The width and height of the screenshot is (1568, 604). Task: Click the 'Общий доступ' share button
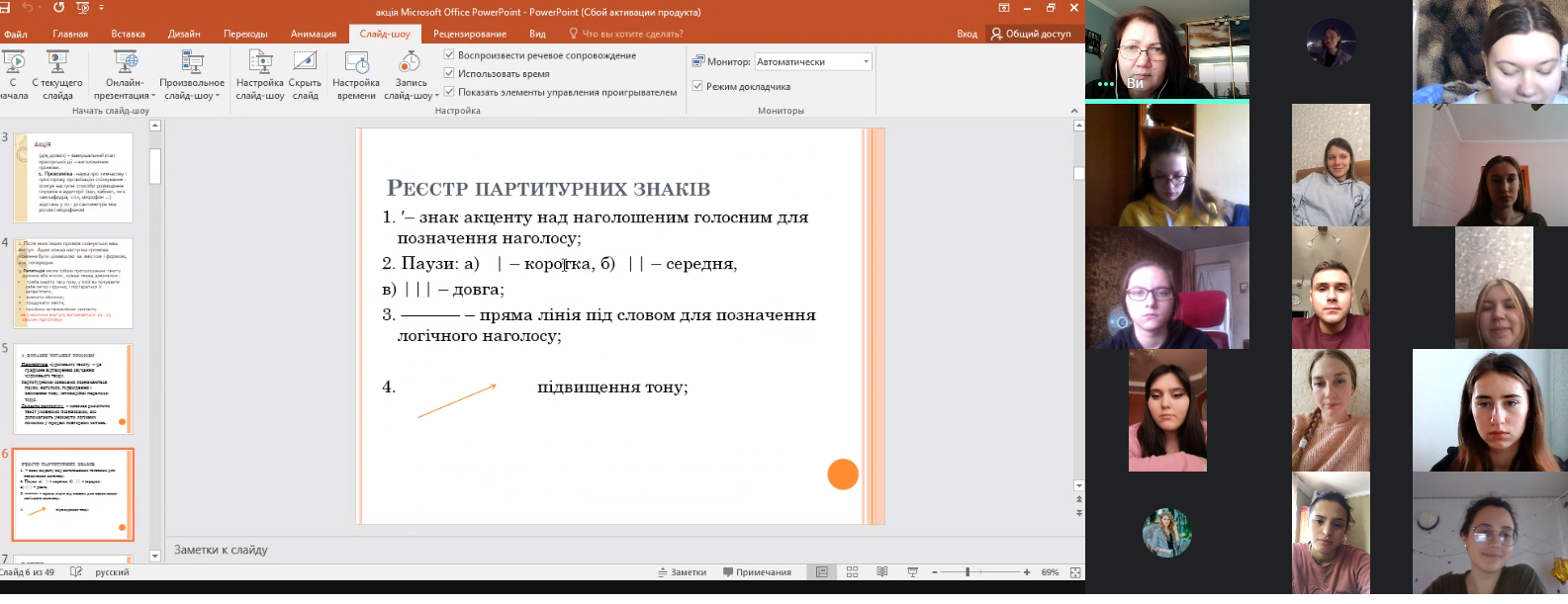click(x=1031, y=34)
